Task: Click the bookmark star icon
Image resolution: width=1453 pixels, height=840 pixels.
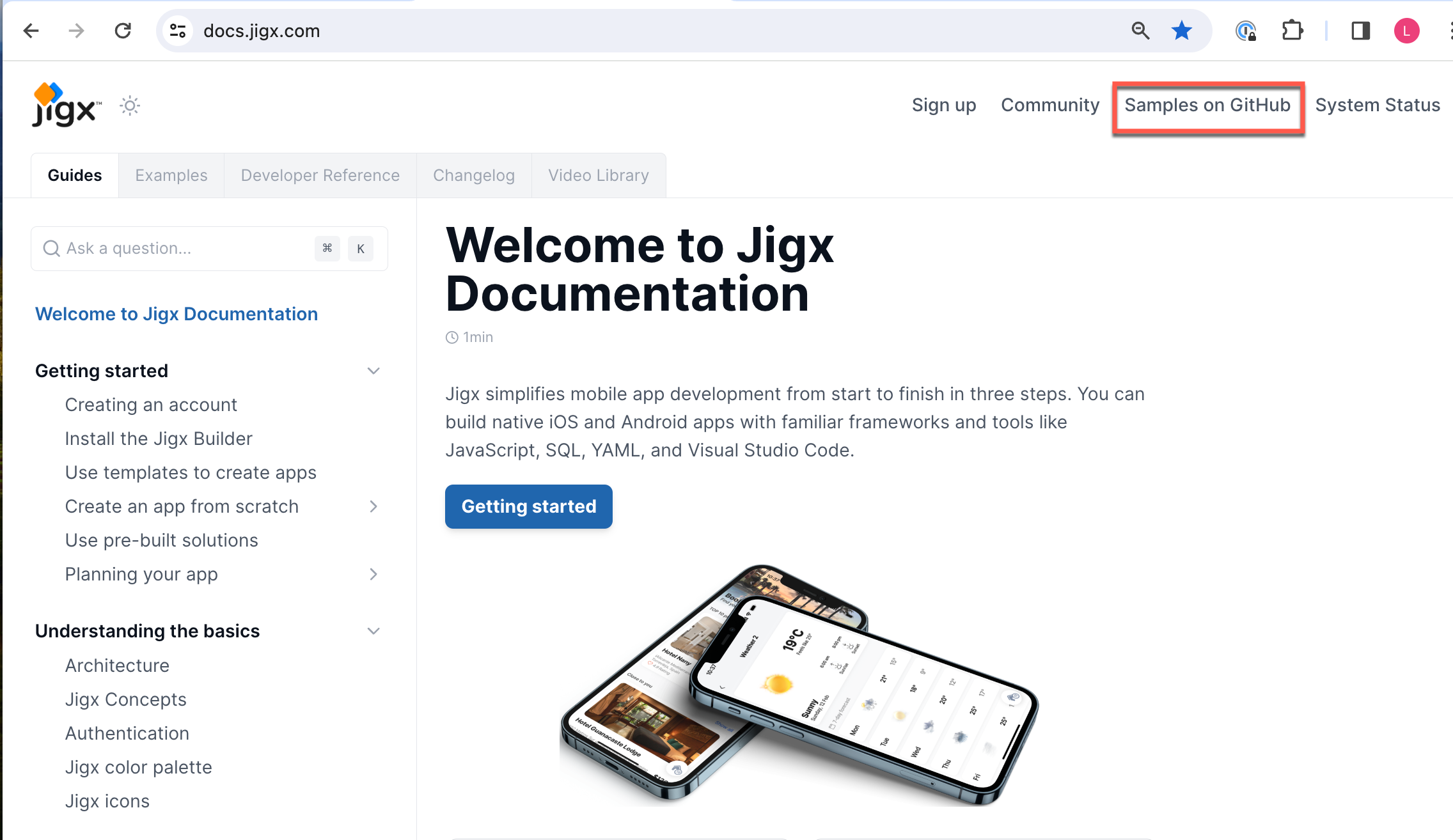Action: pyautogui.click(x=1181, y=31)
